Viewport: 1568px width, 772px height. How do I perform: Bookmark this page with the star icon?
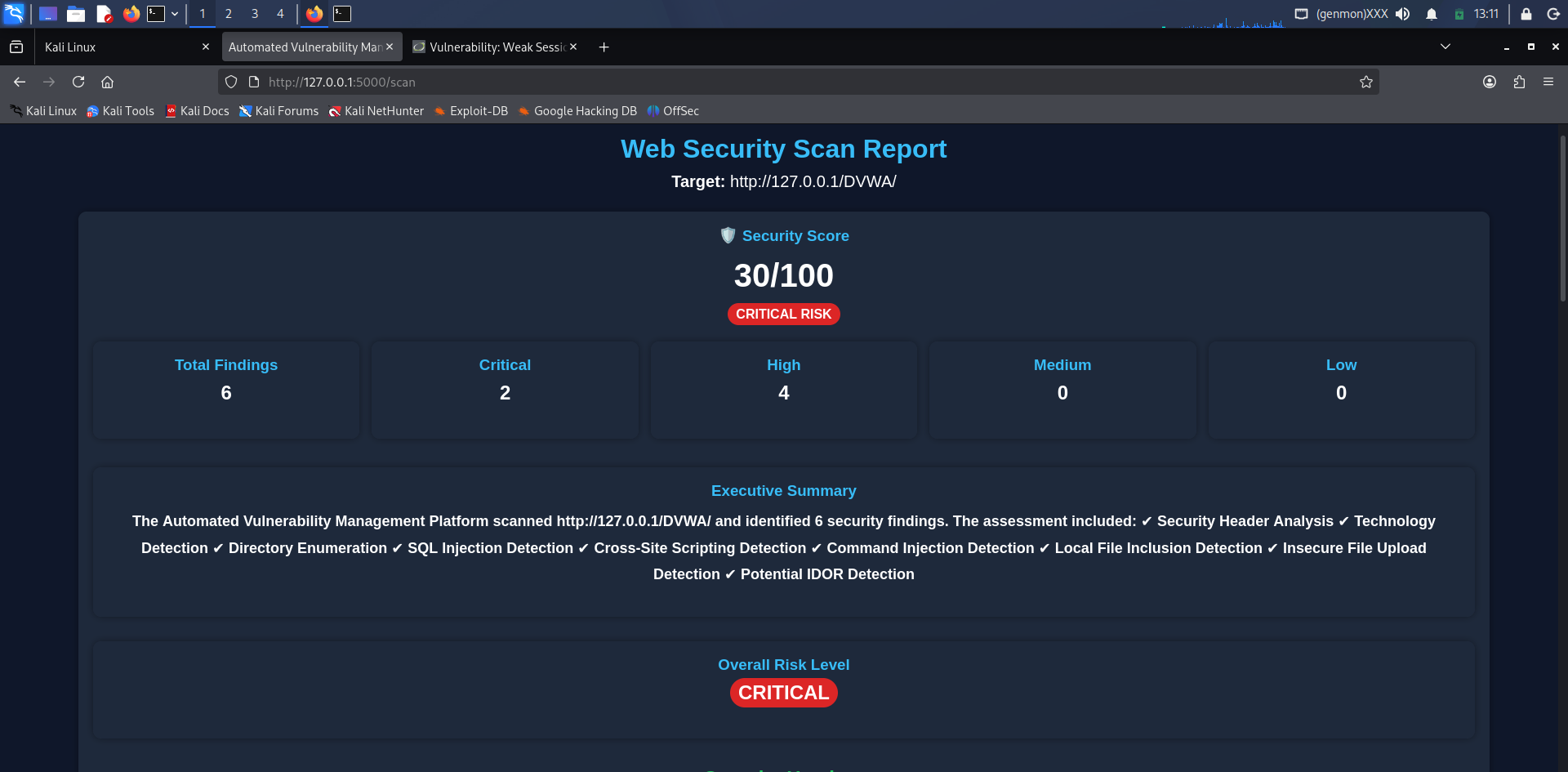[1365, 82]
